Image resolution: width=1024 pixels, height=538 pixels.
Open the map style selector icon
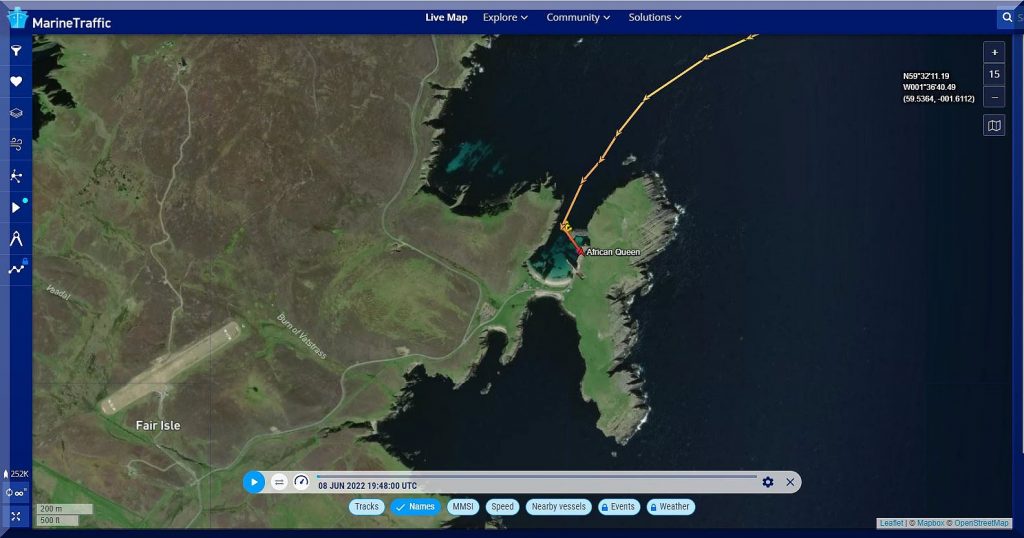(993, 125)
